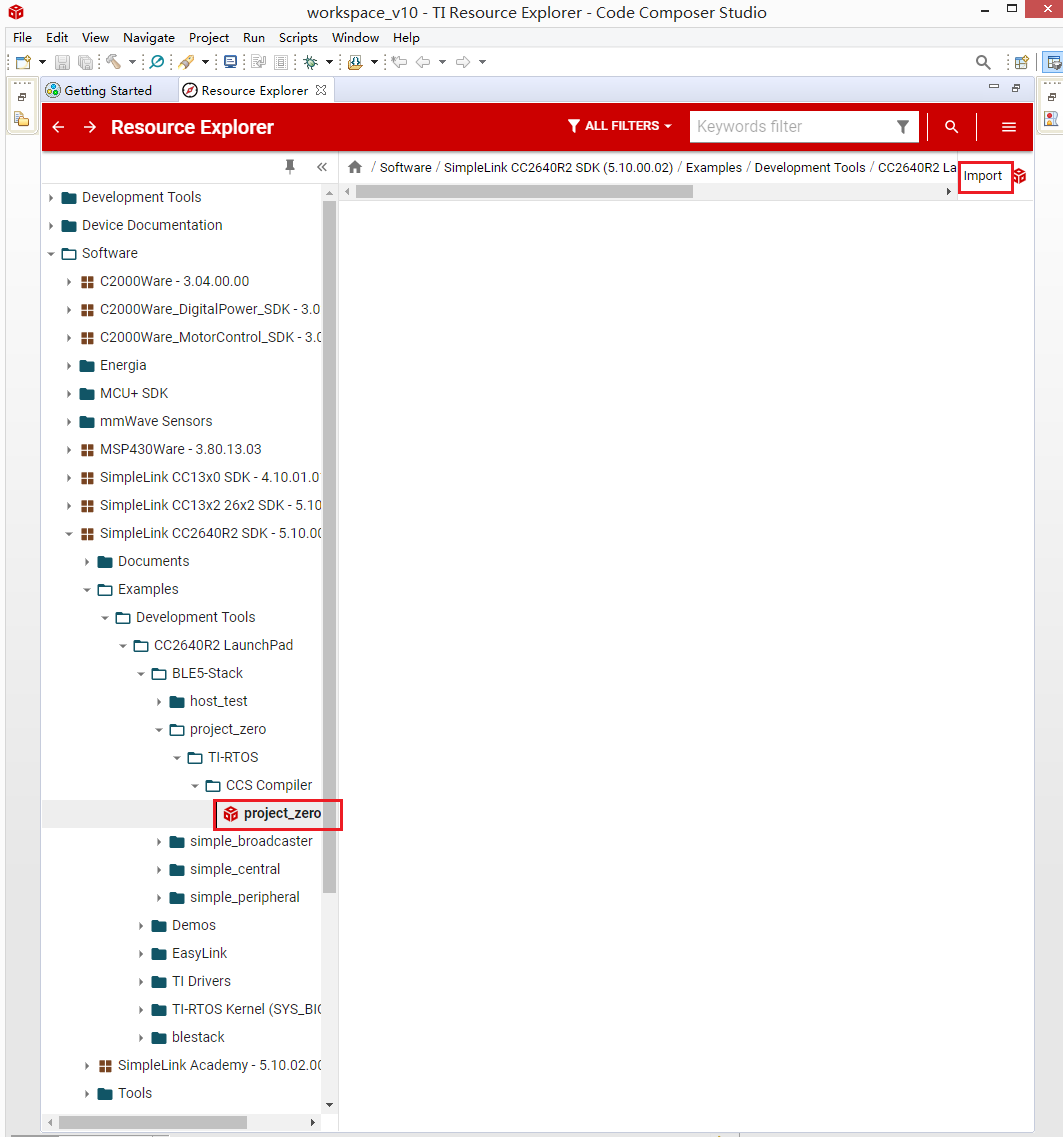Expand the host_test folder node
The width and height of the screenshot is (1063, 1137).
[159, 702]
